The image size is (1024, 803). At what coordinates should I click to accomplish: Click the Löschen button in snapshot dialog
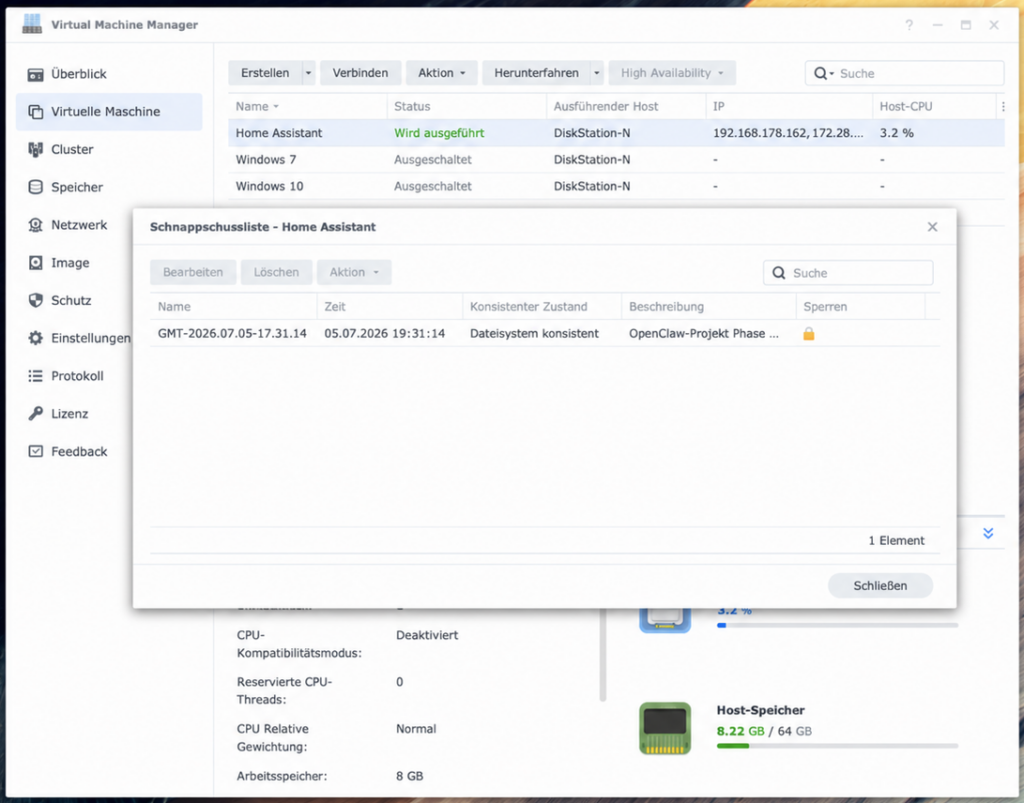pos(276,272)
